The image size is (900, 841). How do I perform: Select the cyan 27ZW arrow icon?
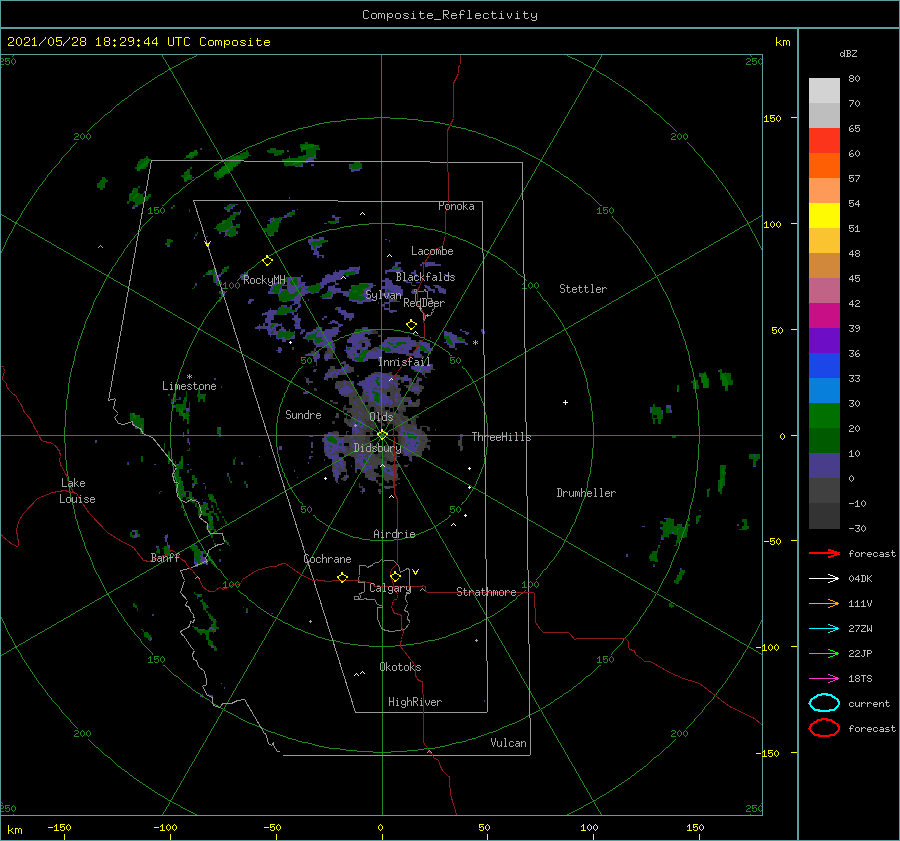(824, 629)
